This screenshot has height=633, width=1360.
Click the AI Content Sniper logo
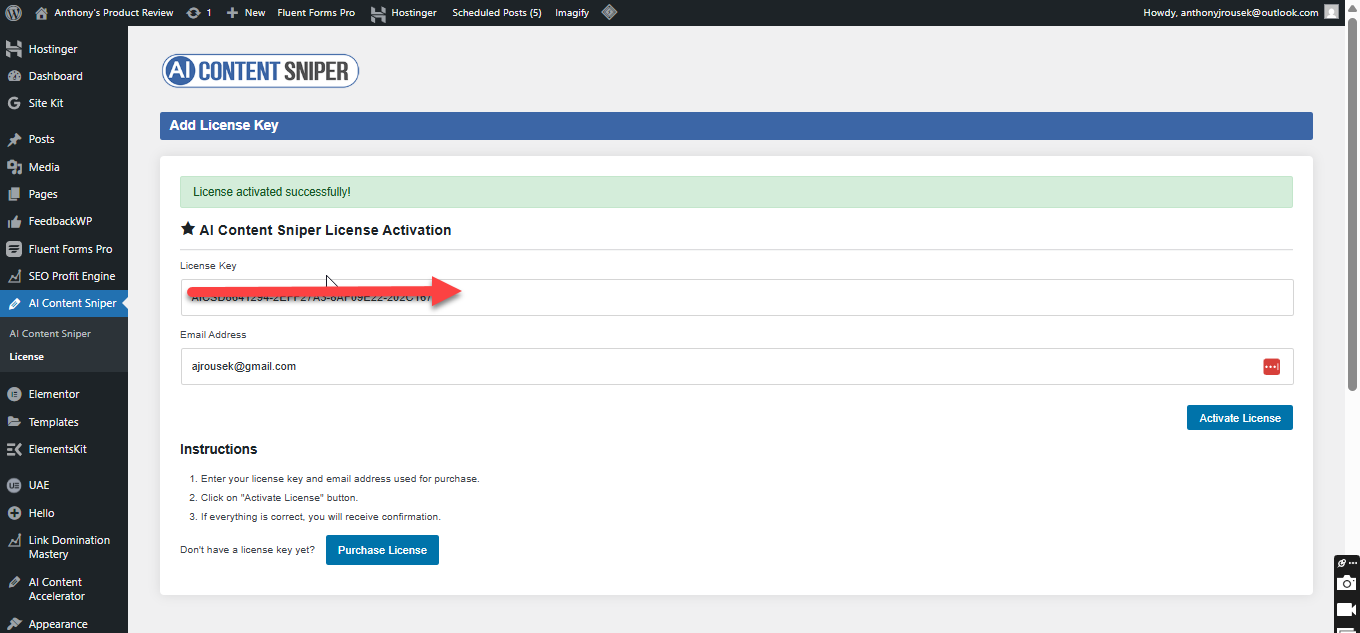[x=260, y=71]
